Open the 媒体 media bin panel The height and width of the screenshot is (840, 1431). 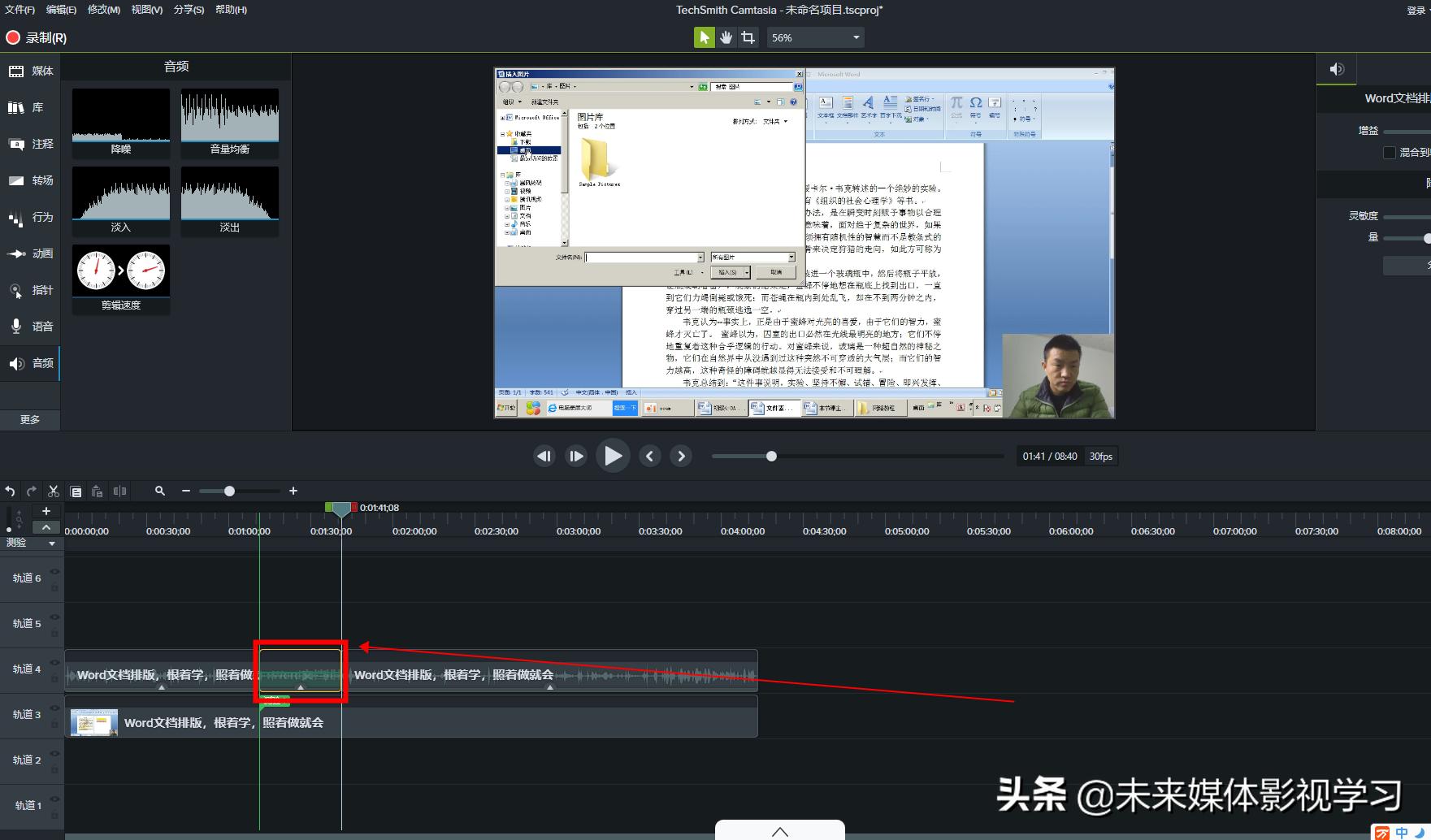(x=30, y=71)
